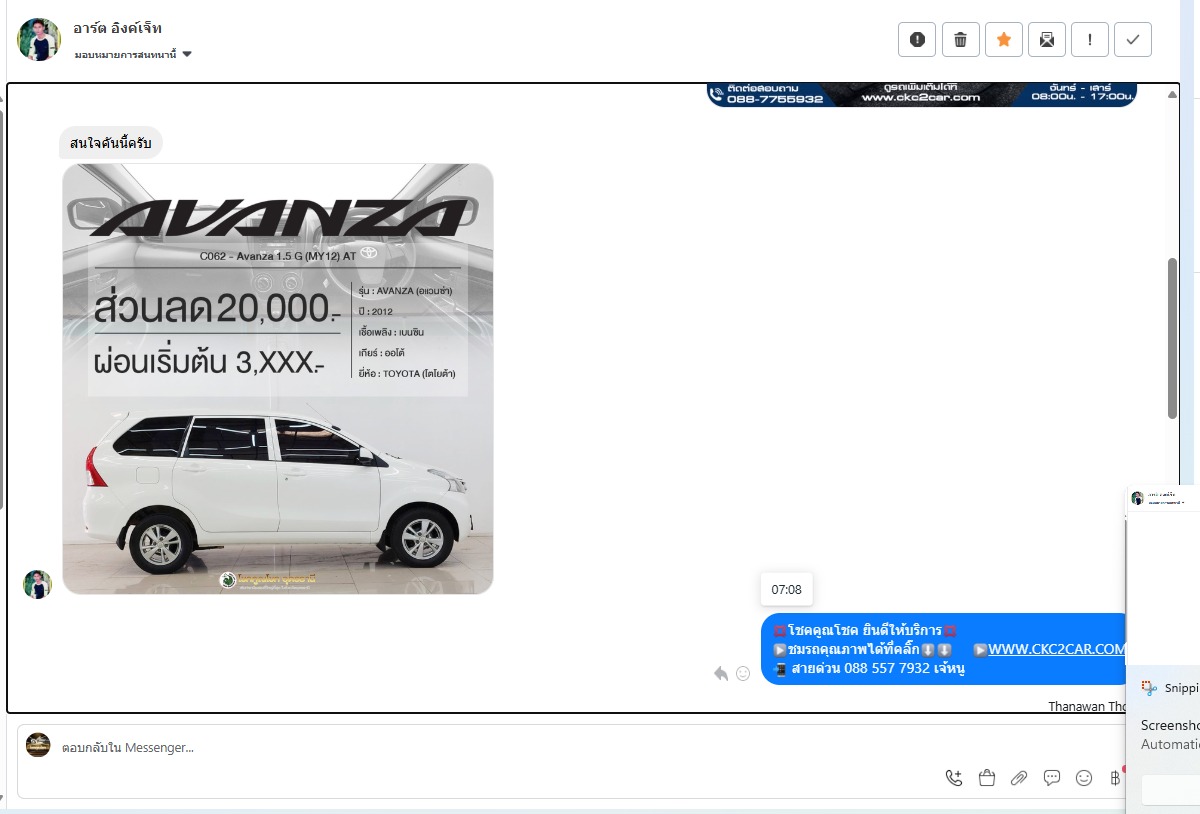Open the contact's avatar at top left
Screen dimensions: 1200x814
[39, 40]
